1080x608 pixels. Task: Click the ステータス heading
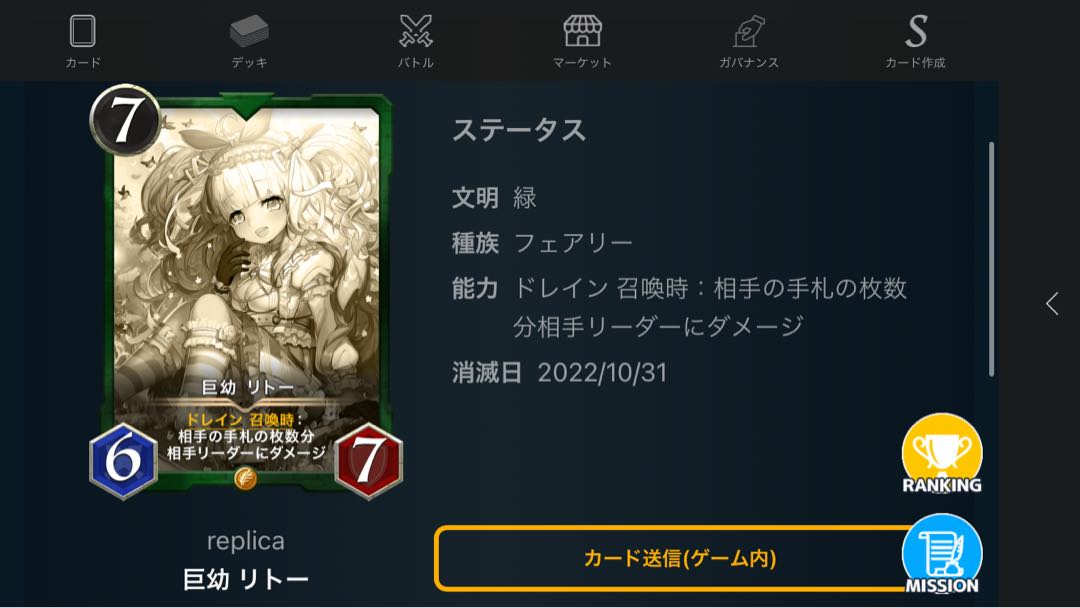pos(519,130)
